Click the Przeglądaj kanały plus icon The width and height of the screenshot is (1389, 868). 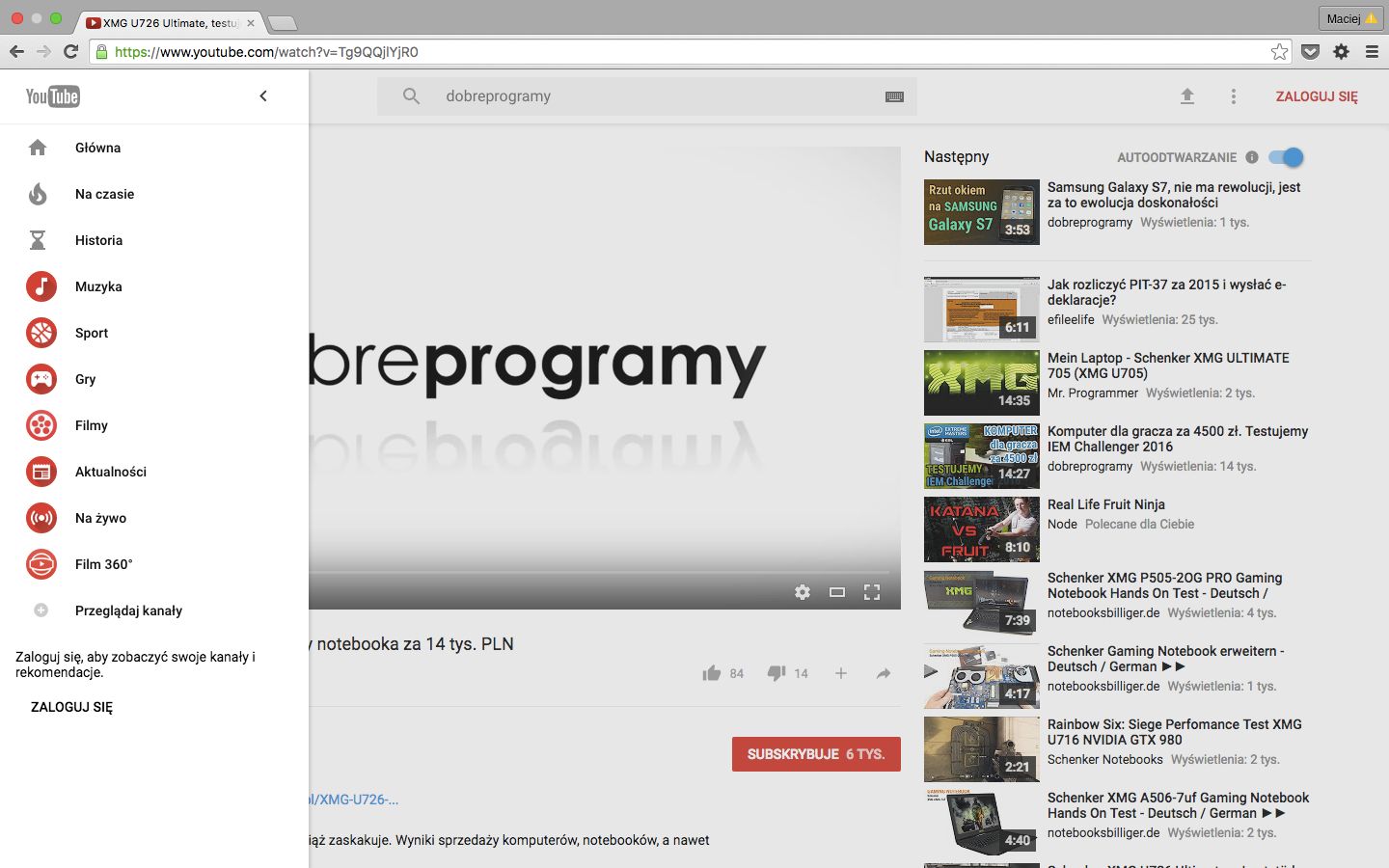(41, 610)
